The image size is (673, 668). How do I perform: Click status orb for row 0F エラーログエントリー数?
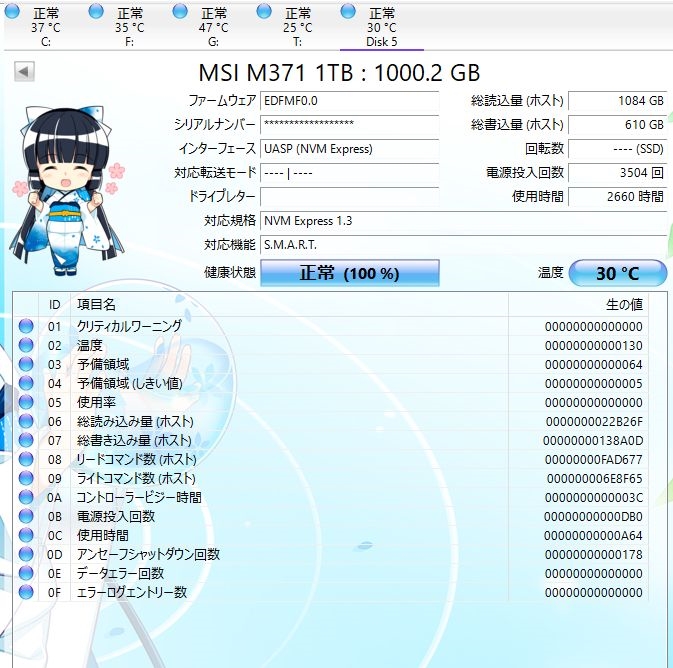pyautogui.click(x=26, y=592)
